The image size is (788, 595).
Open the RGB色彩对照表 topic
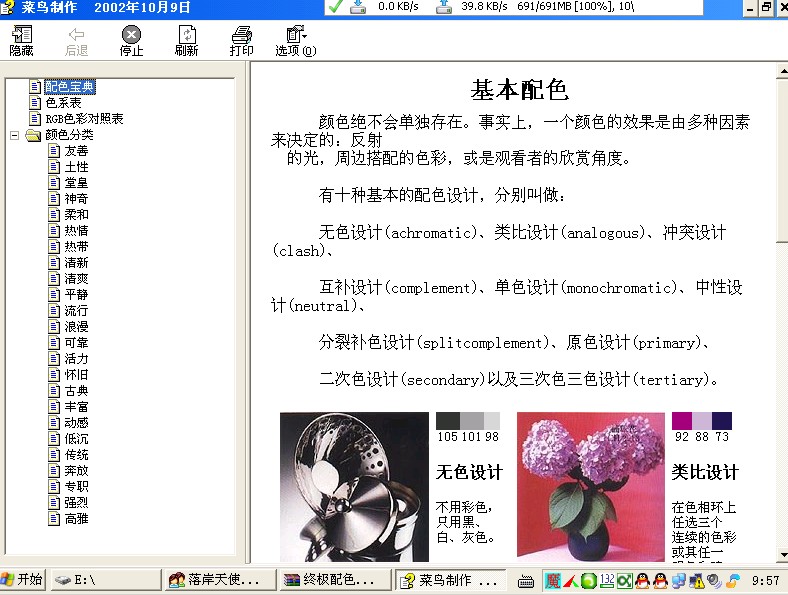(84, 119)
